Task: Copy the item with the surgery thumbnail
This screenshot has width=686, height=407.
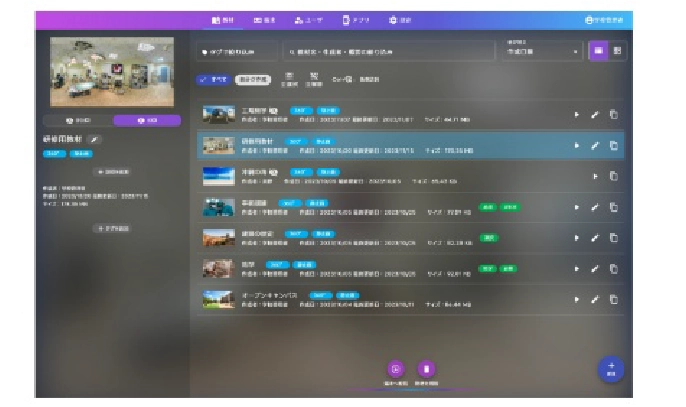Action: (x=614, y=207)
